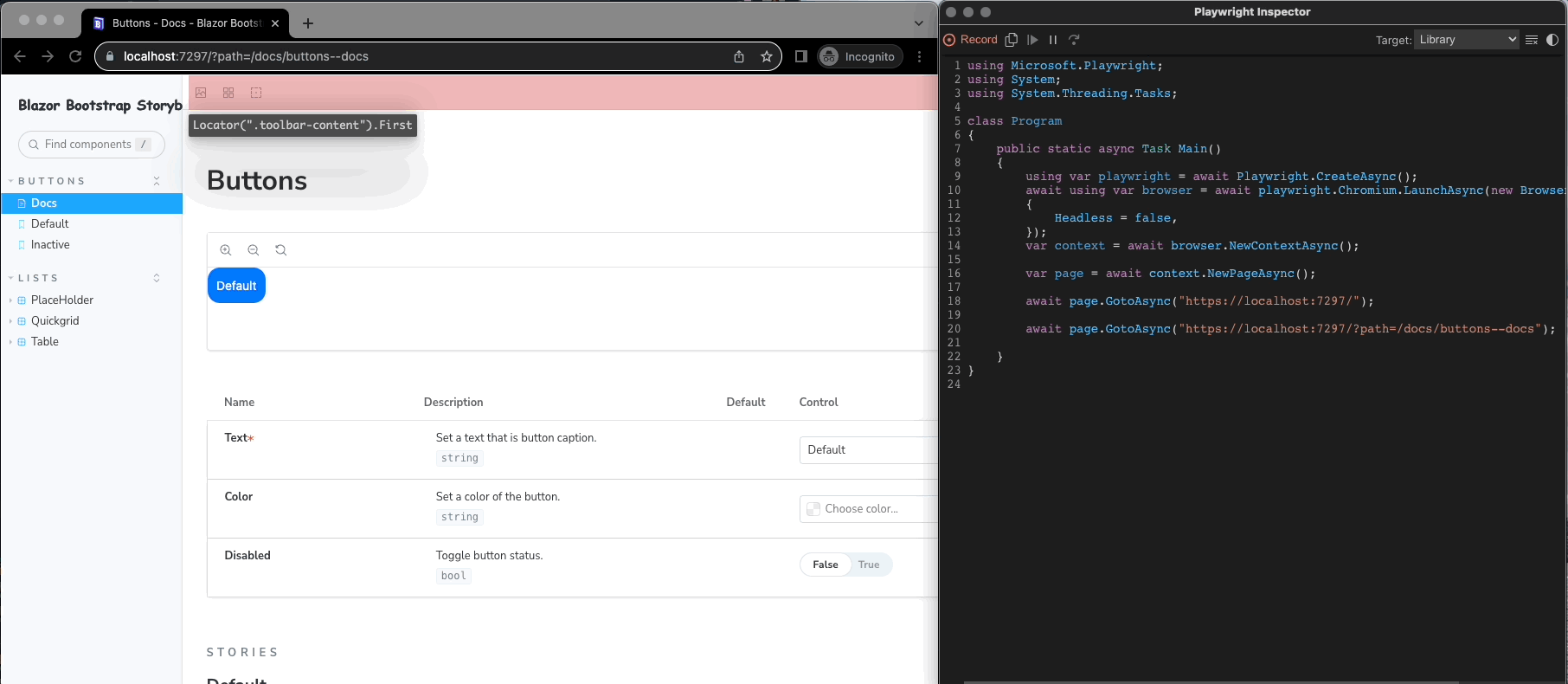Image resolution: width=1568 pixels, height=684 pixels.
Task: Select the Buttons - Docs browser tab
Action: (x=186, y=23)
